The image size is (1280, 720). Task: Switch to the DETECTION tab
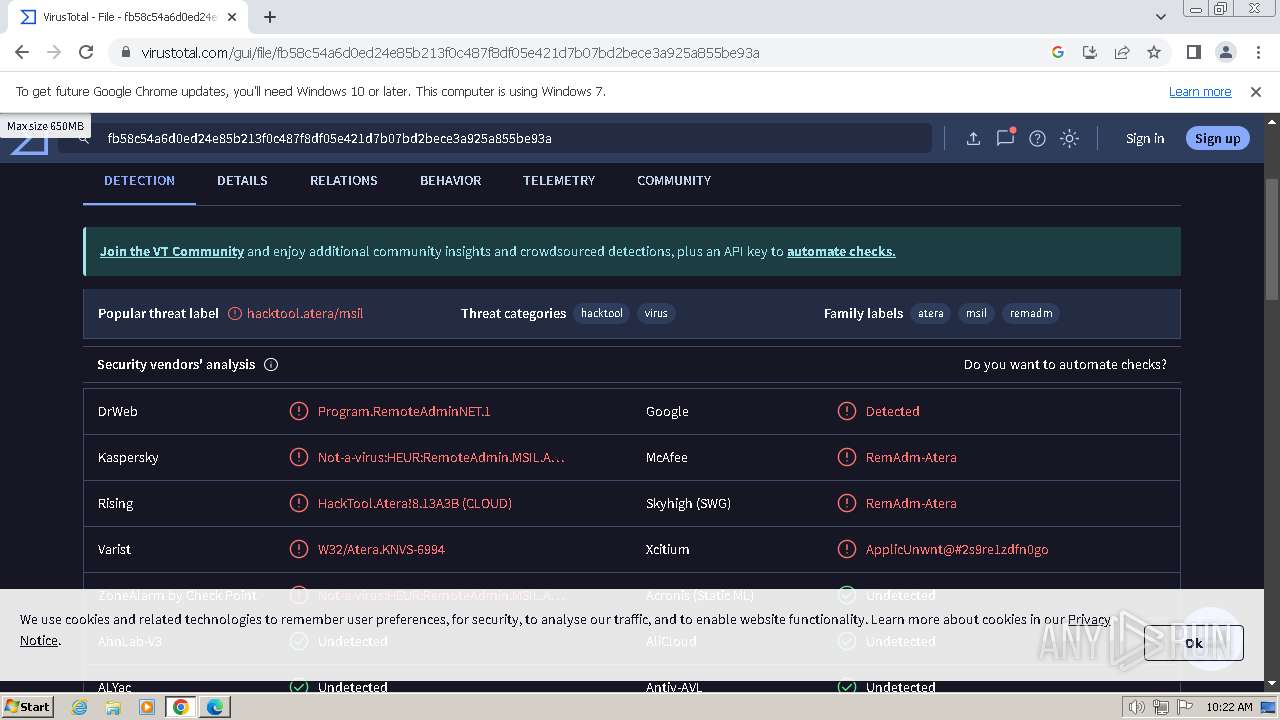pos(139,181)
